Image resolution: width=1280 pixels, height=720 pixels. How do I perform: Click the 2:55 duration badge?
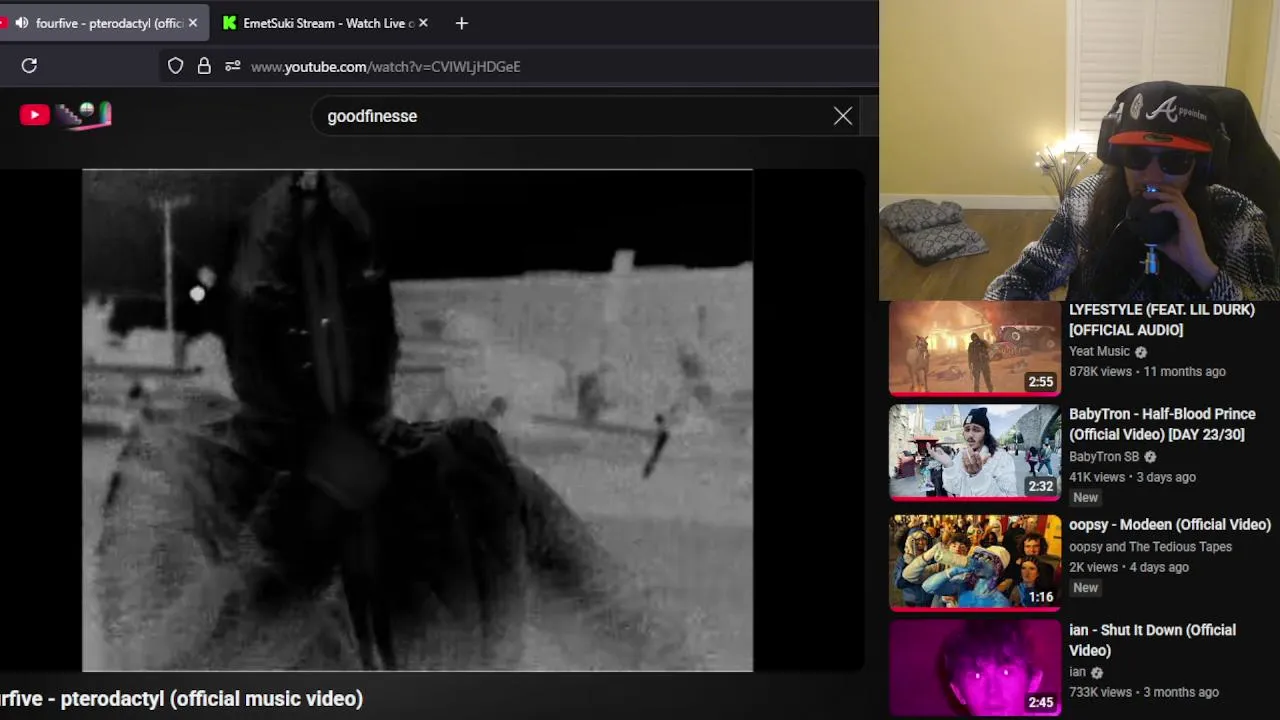point(1040,382)
